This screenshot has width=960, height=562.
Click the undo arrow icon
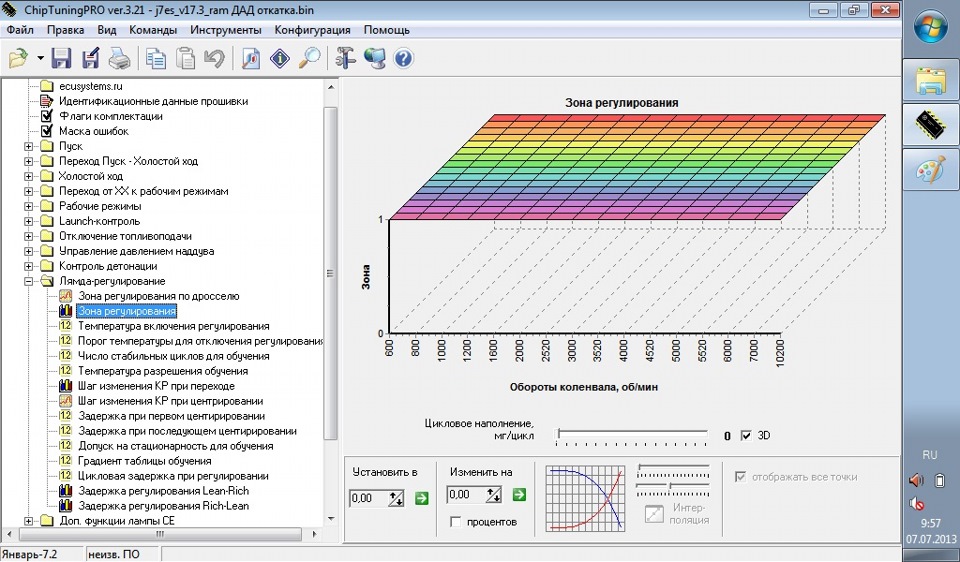coord(214,58)
